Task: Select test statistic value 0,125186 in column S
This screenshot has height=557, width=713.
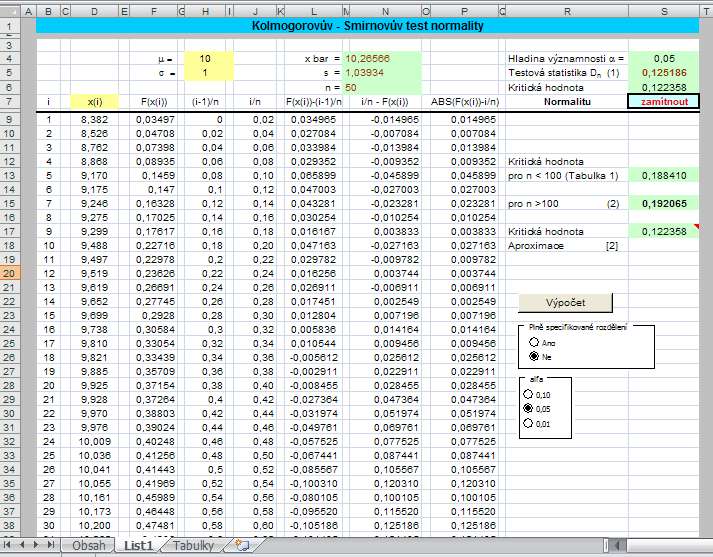Action: [664, 73]
